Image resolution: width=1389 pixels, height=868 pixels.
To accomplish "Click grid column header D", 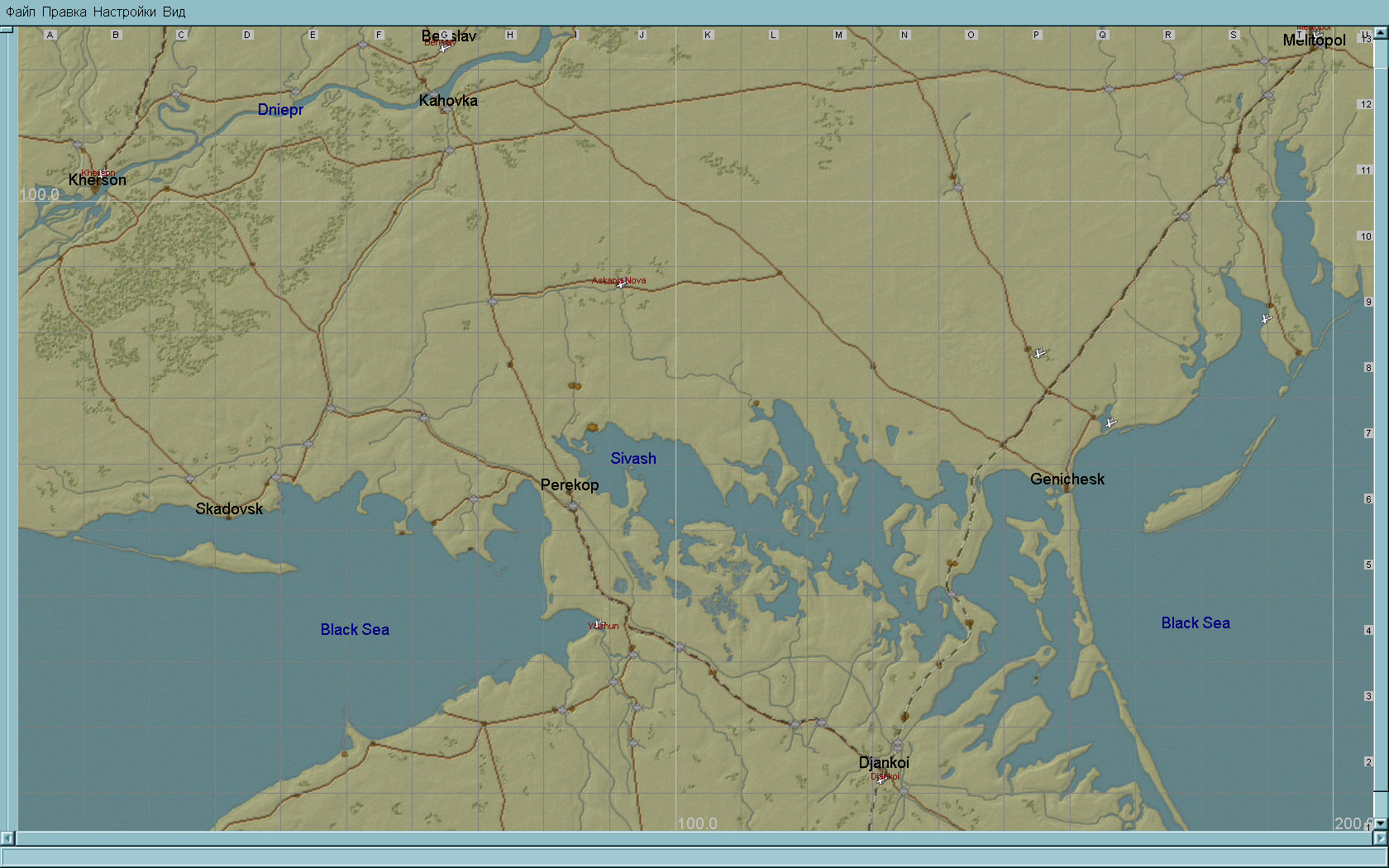I will [247, 35].
